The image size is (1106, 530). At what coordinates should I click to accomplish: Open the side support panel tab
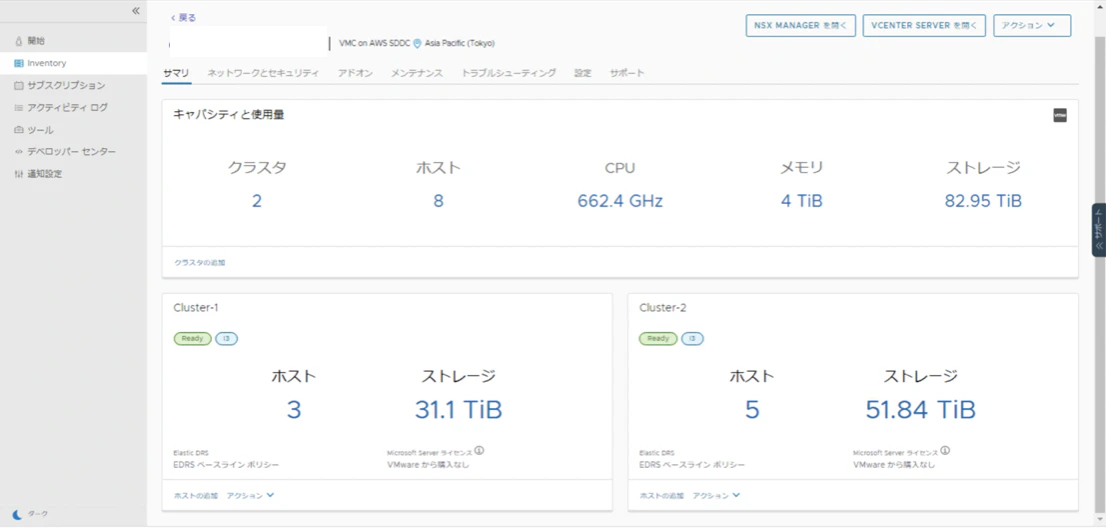coord(1098,230)
